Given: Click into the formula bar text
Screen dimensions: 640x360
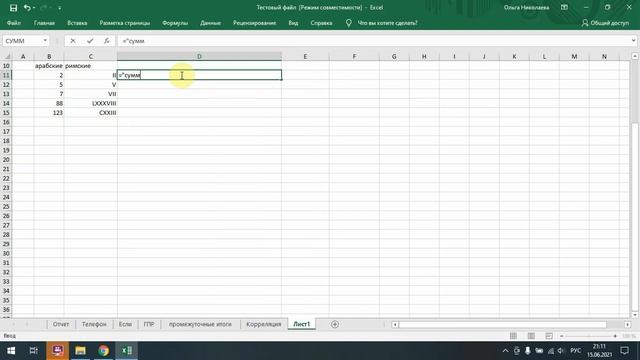Looking at the screenshot, I should click(373, 41).
